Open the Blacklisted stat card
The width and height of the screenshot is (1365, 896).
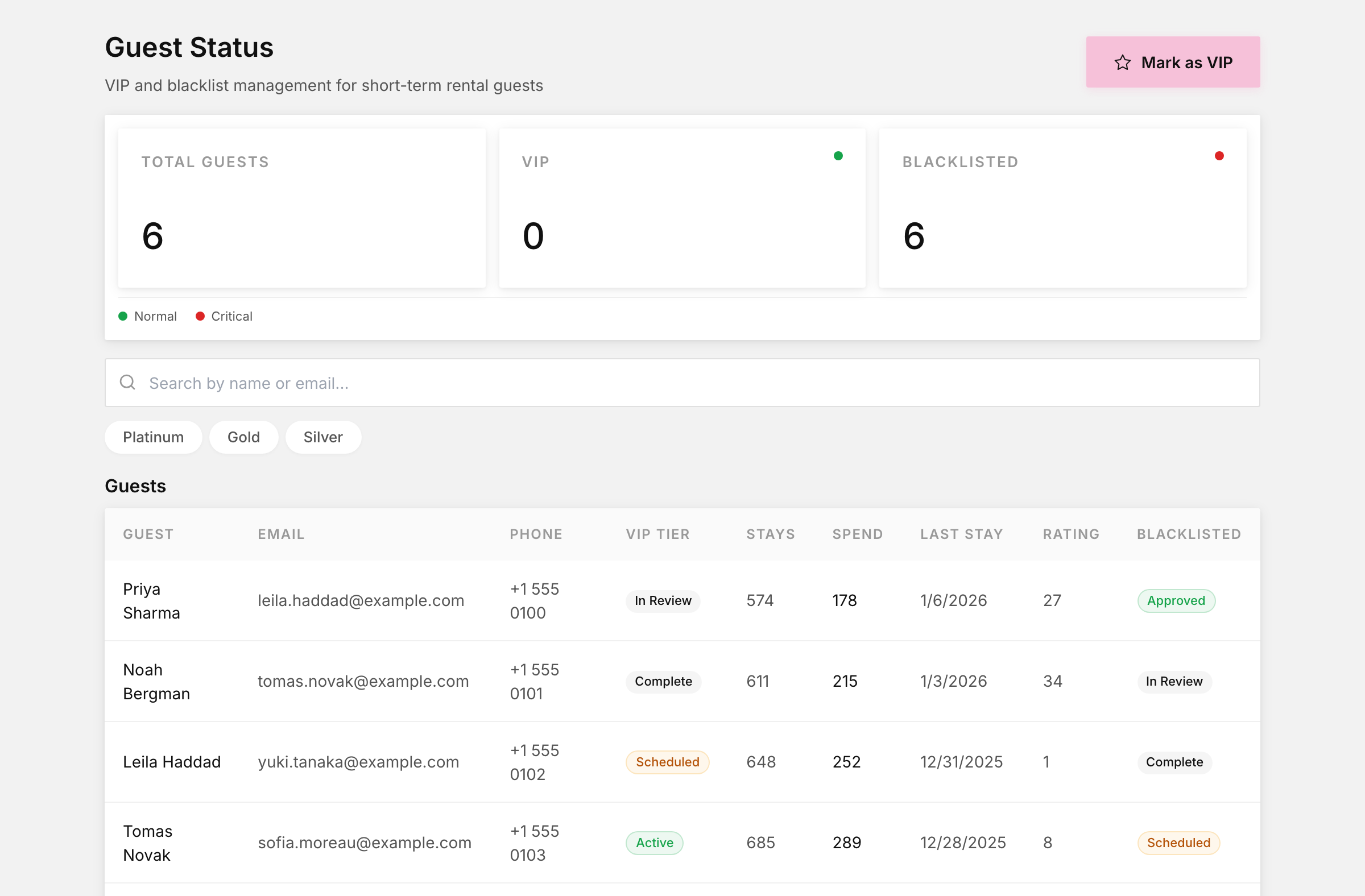pyautogui.click(x=1062, y=208)
